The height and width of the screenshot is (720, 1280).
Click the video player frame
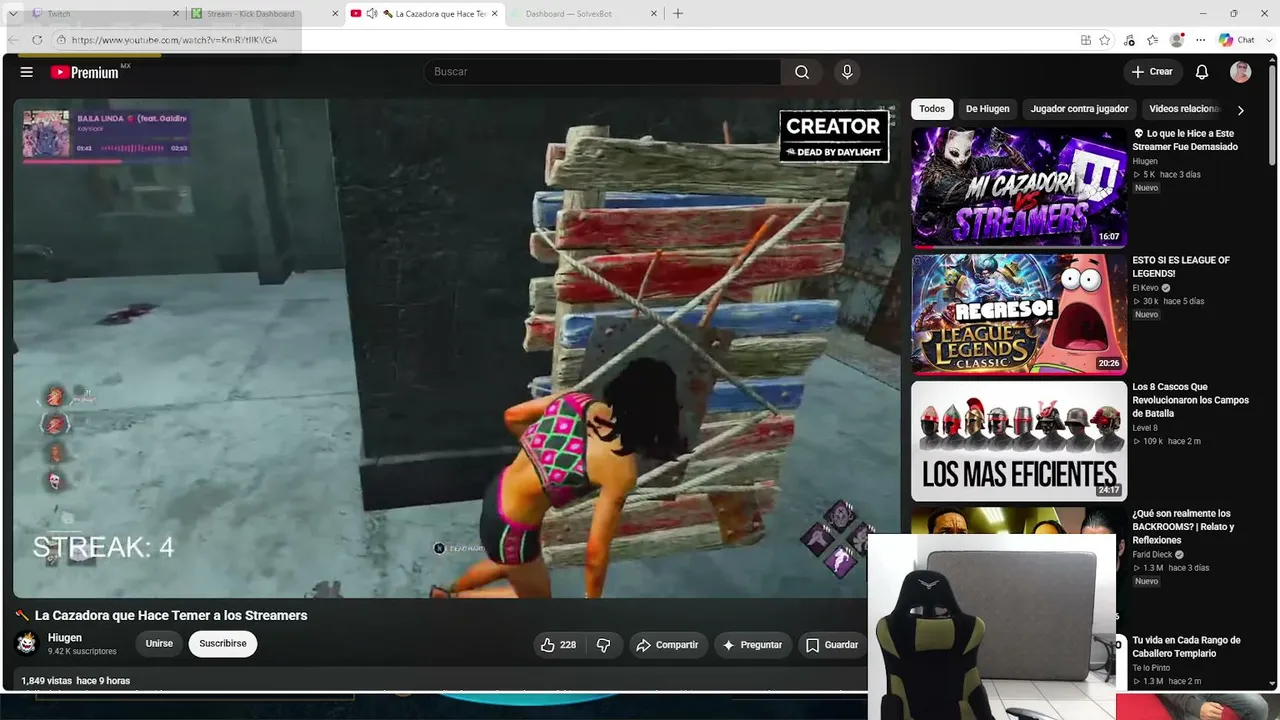coord(457,348)
